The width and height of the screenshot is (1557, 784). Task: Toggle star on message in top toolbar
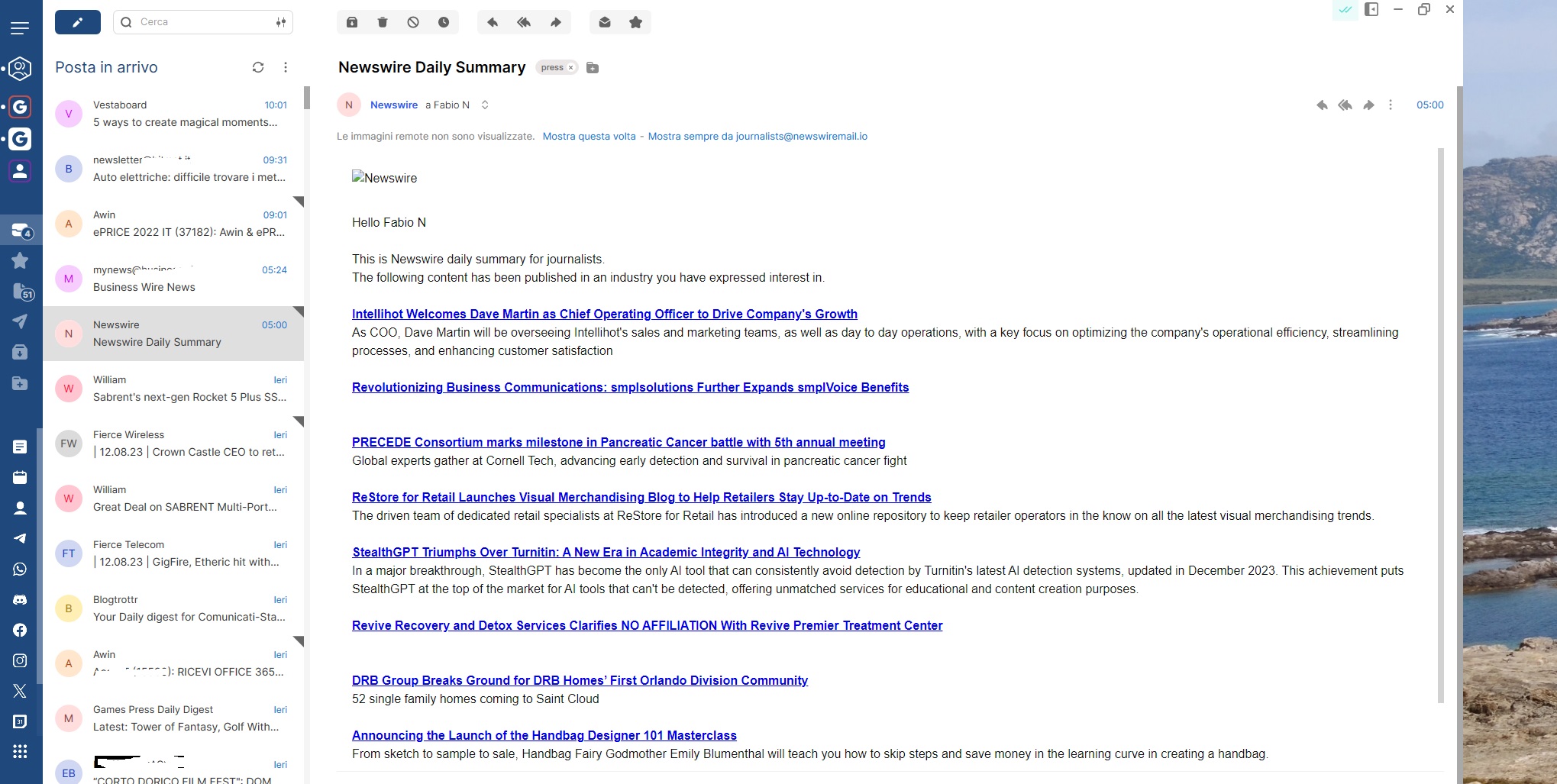point(635,22)
